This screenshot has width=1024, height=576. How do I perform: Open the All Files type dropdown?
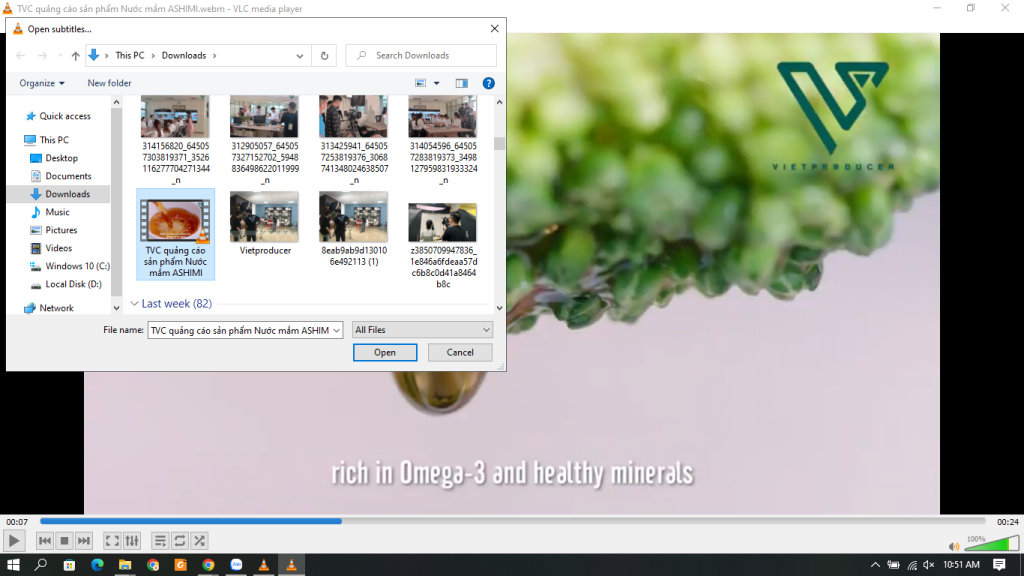(x=422, y=329)
